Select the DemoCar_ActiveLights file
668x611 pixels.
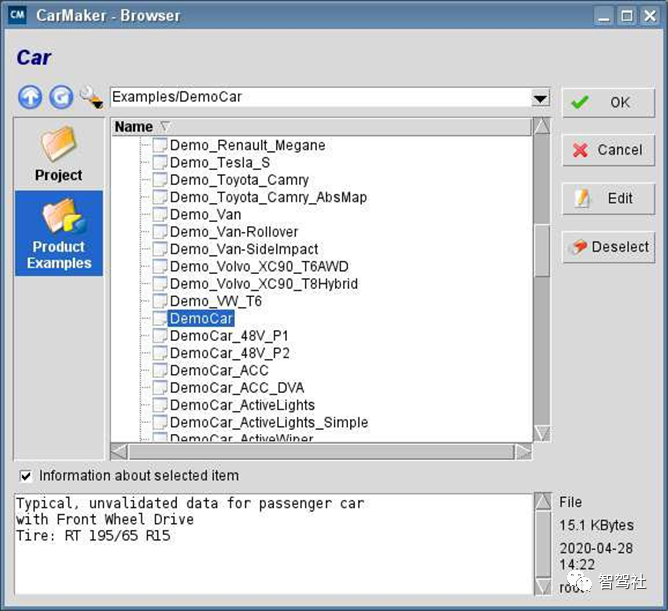[x=242, y=405]
